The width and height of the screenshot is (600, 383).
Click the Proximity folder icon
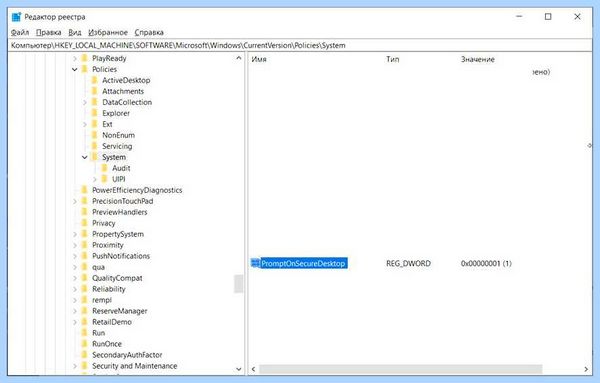85,245
